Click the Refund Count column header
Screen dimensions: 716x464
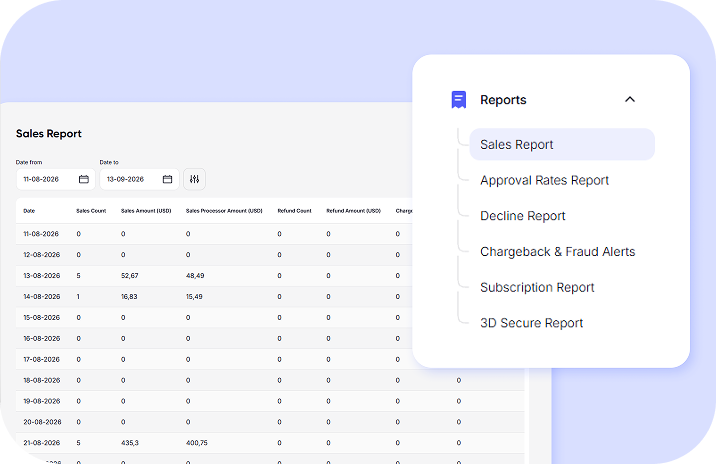coord(295,211)
